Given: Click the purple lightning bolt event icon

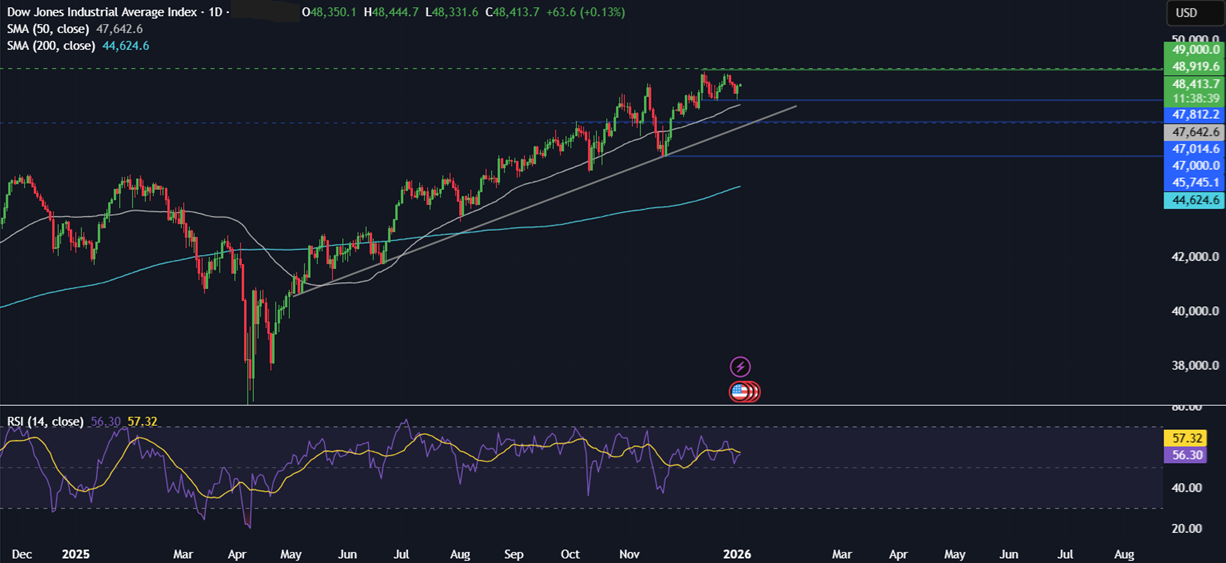Looking at the screenshot, I should [x=740, y=367].
